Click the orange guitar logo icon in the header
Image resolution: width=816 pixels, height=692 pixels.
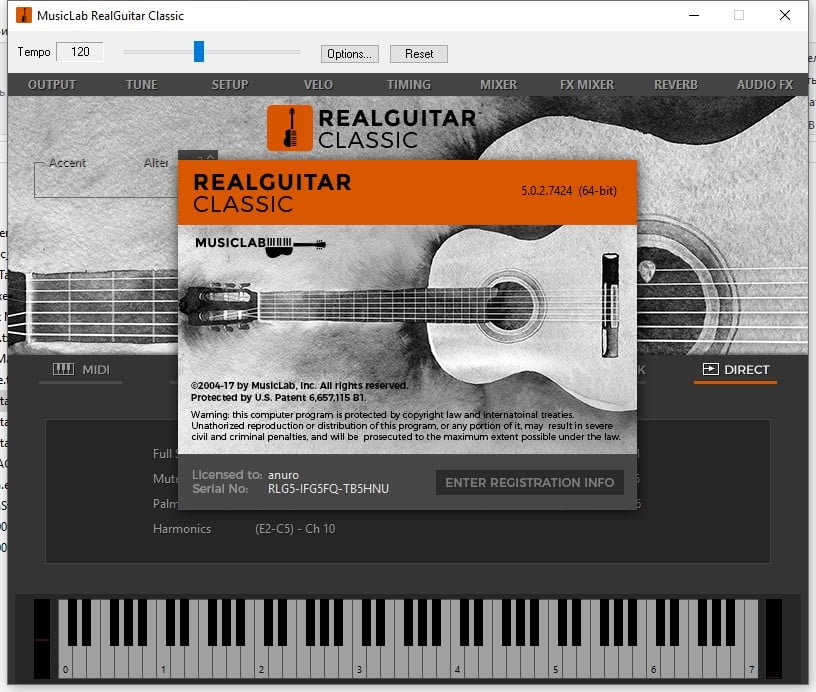tap(290, 128)
